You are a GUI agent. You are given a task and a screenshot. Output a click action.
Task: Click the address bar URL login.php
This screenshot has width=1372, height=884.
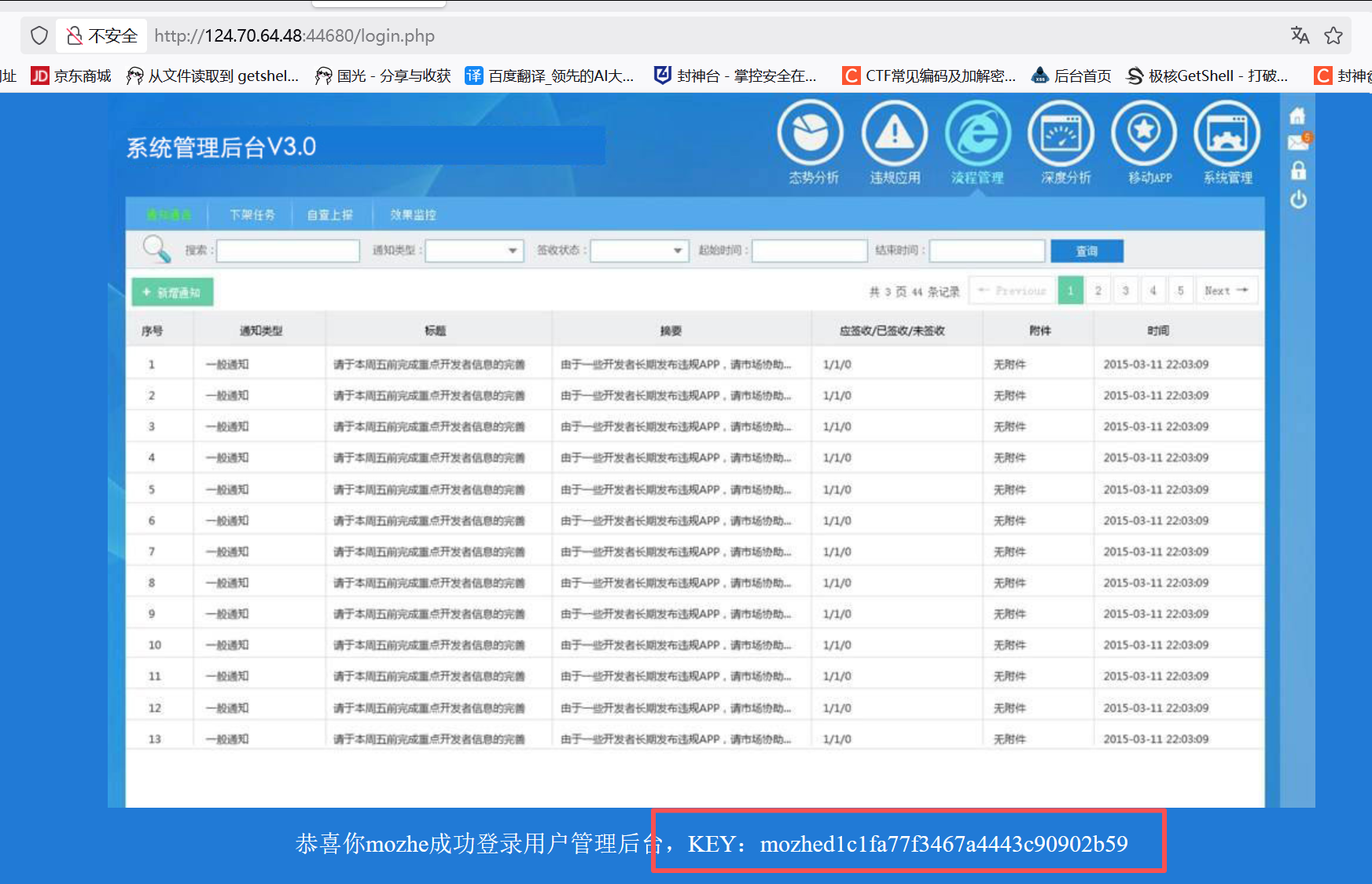294,35
